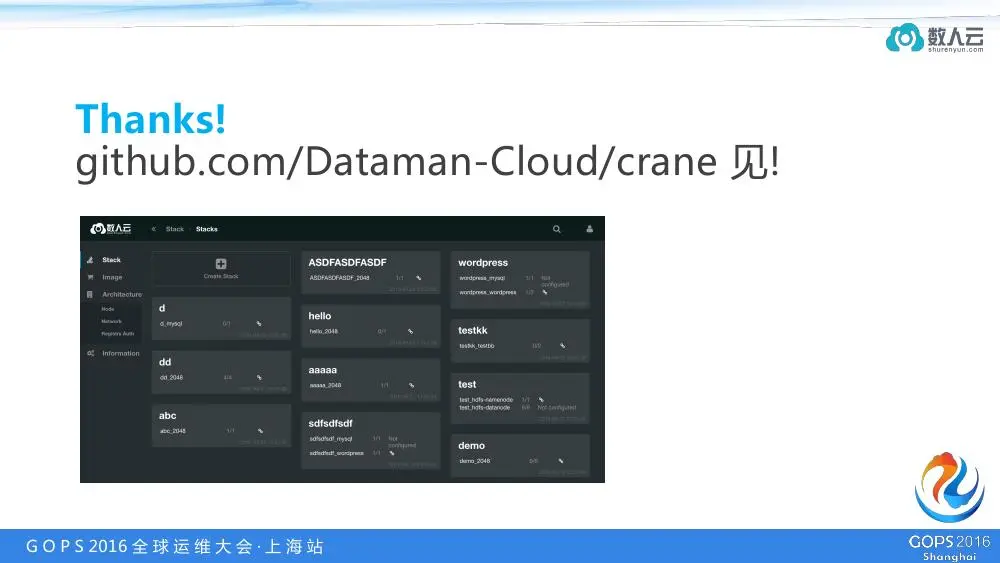Click the Architecture sidebar icon
Viewport: 1000px width, 563px height.
[x=90, y=295]
